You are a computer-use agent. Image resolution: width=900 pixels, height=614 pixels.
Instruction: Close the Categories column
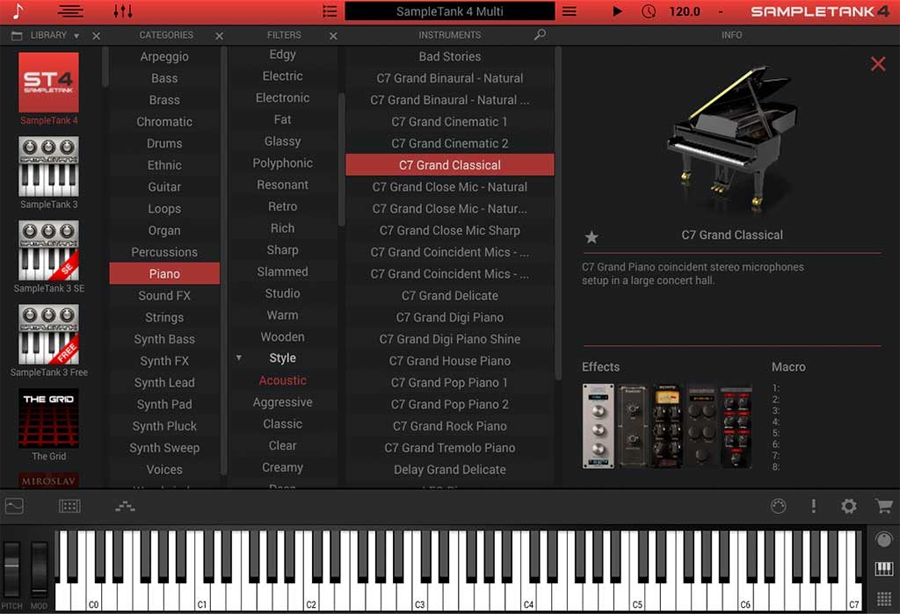coord(219,36)
